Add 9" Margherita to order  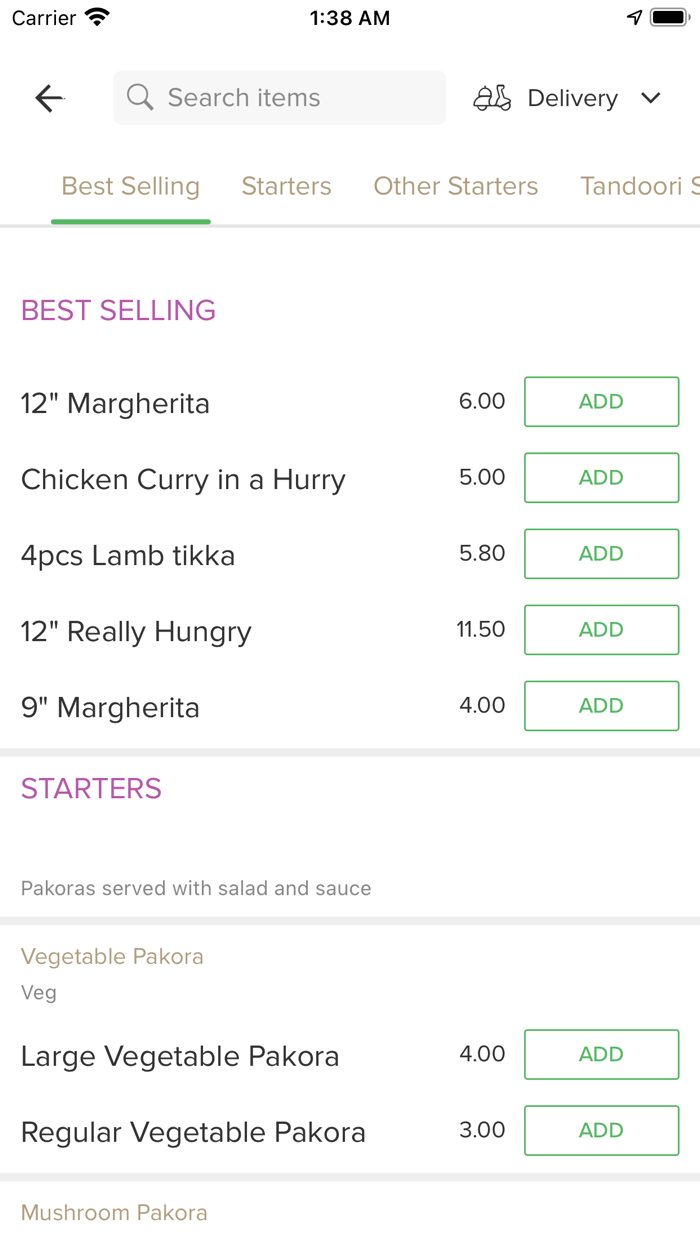tap(601, 706)
